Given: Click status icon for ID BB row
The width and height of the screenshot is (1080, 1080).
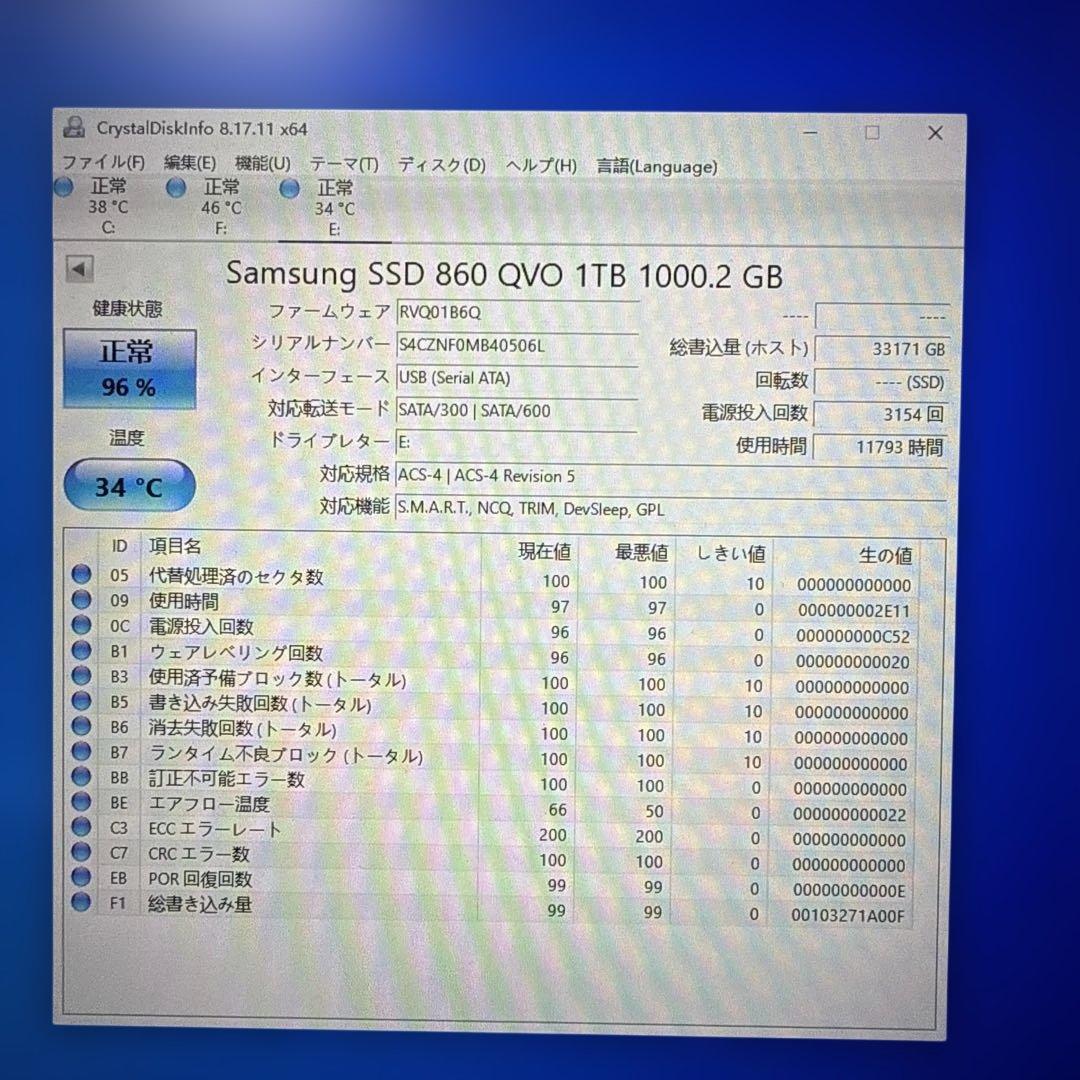Looking at the screenshot, I should 81,776.
